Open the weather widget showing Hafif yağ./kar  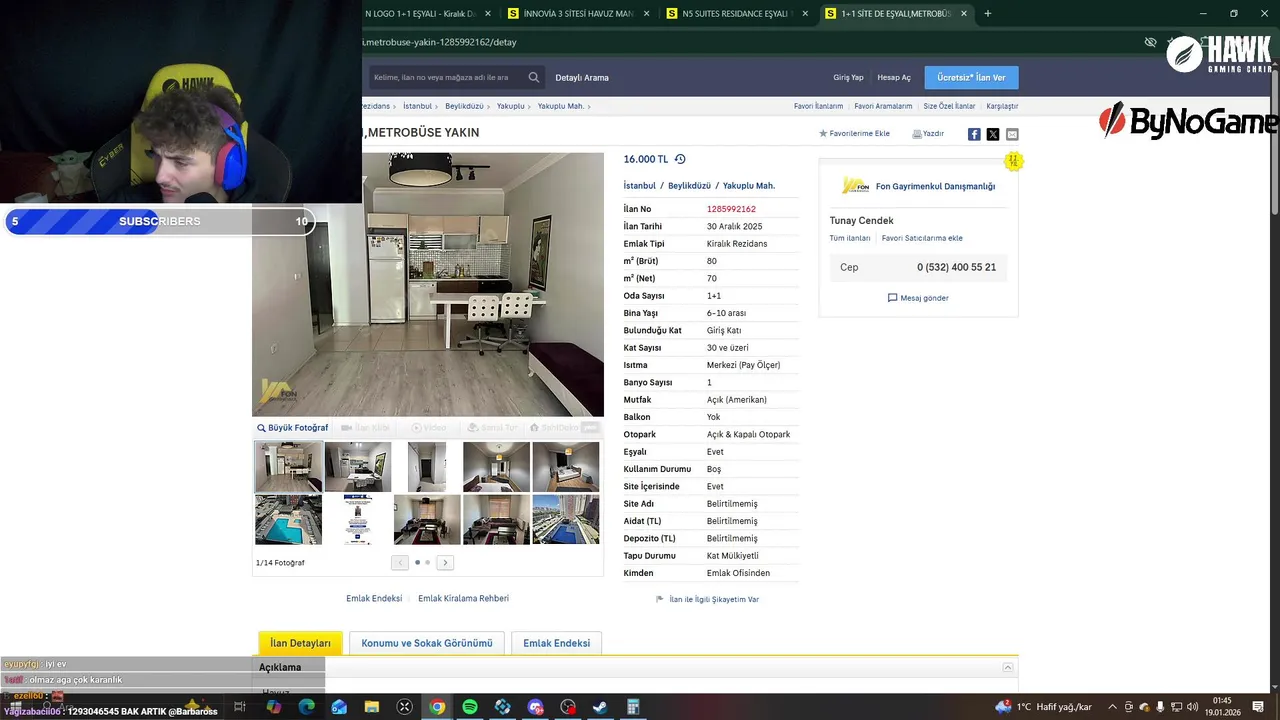(x=1044, y=707)
